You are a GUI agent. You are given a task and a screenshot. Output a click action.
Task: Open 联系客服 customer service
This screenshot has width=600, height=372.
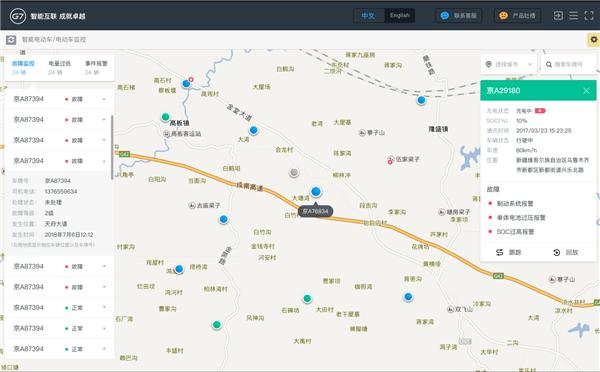458,16
